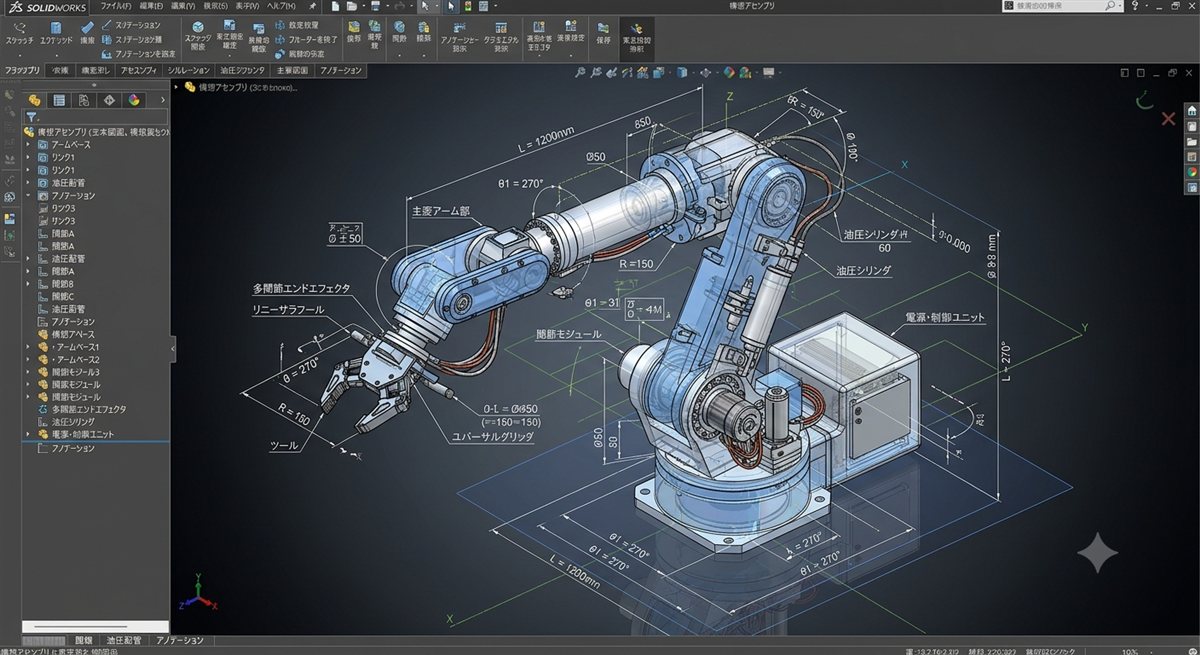Open the undo dropdown arrow
This screenshot has width=1200, height=655.
[x=411, y=6]
